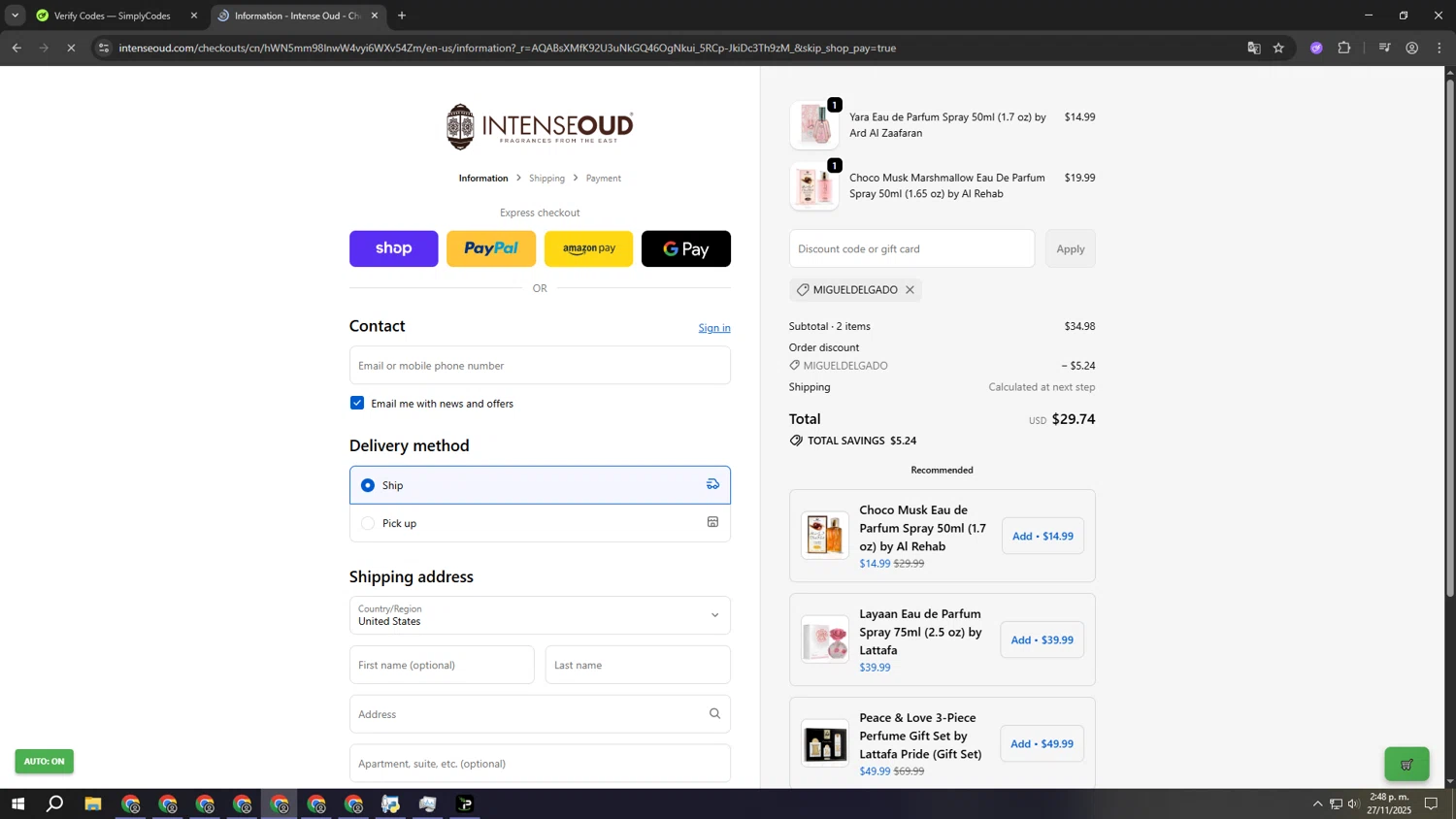The height and width of the screenshot is (819, 1456).
Task: View site information icon in address bar
Action: click(104, 48)
